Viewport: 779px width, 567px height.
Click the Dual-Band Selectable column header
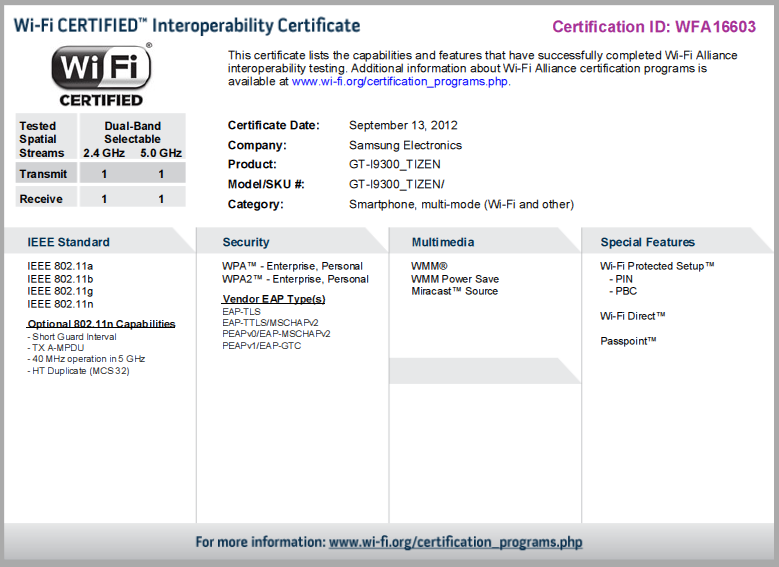[132, 133]
